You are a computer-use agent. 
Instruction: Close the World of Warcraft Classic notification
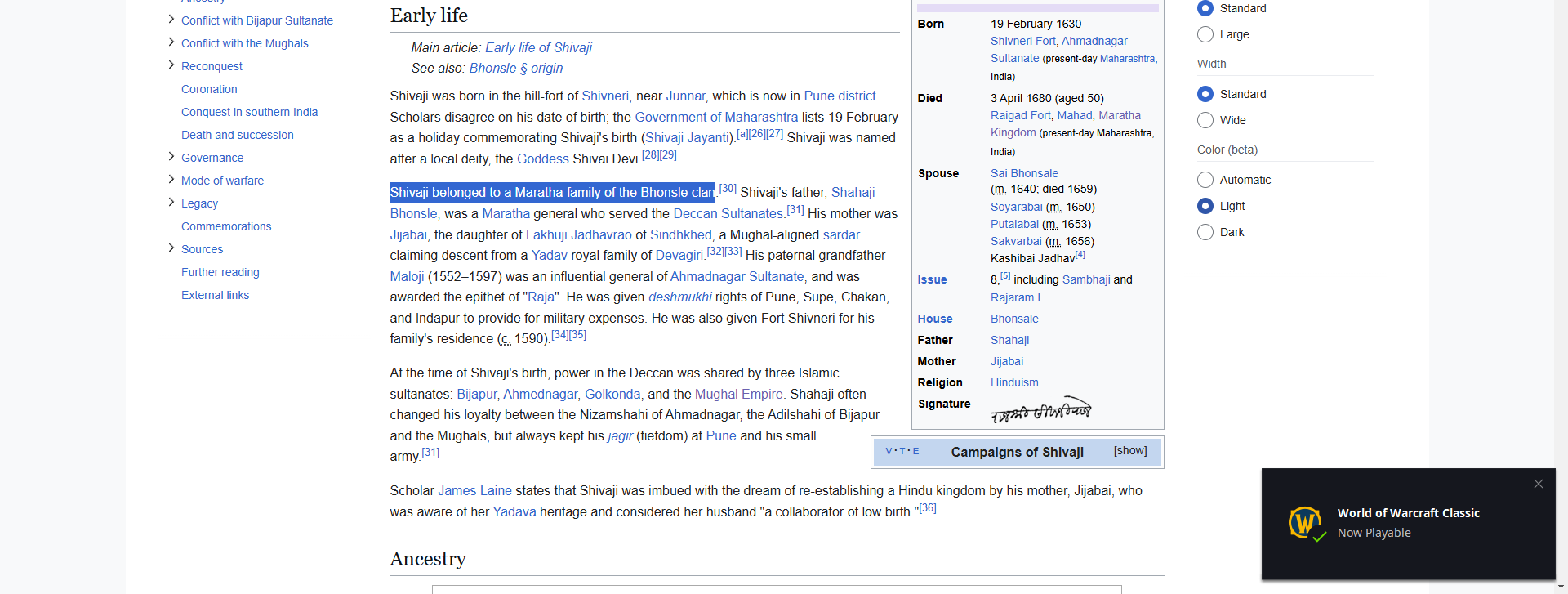(x=1538, y=484)
